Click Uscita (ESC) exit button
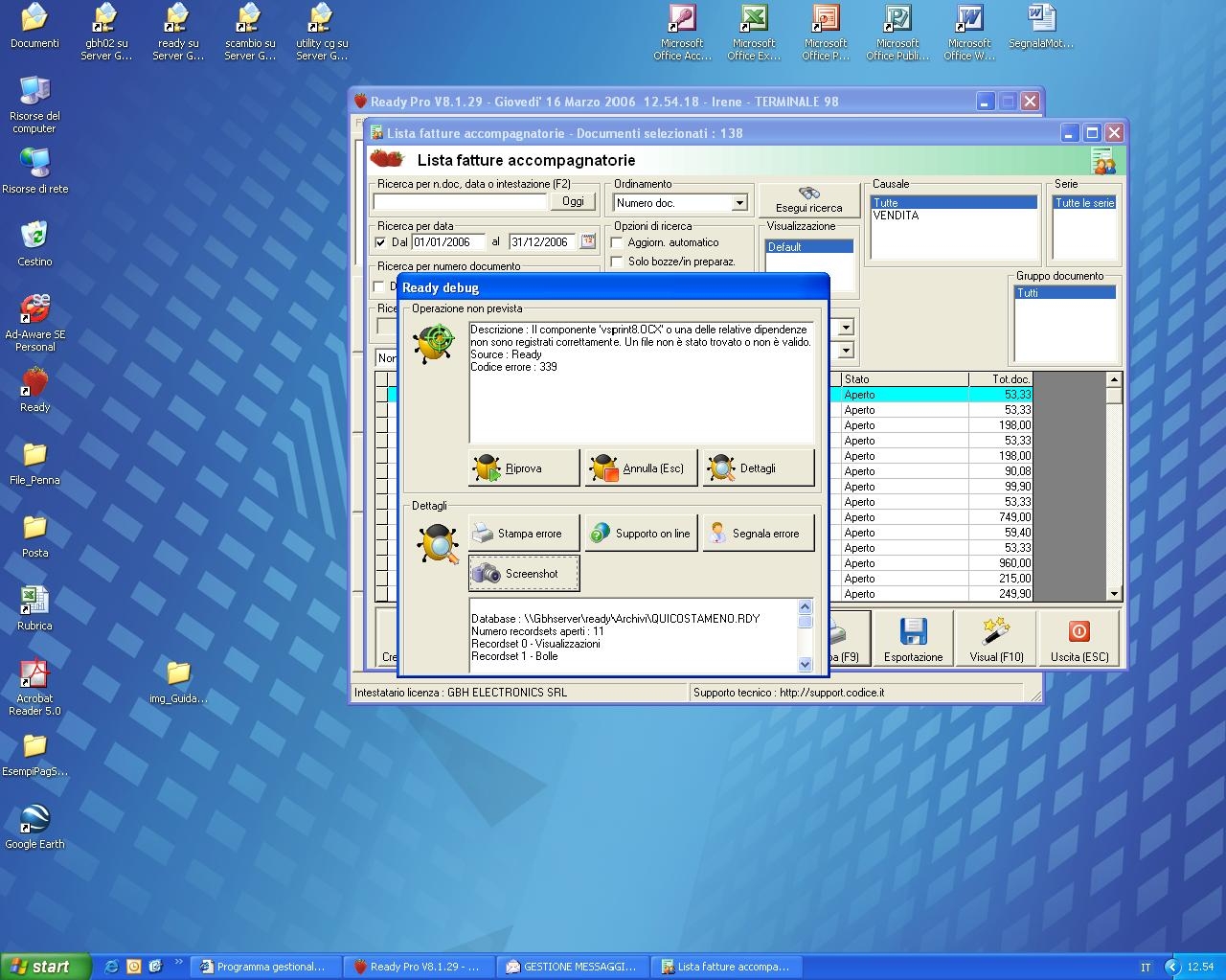 coord(1079,639)
